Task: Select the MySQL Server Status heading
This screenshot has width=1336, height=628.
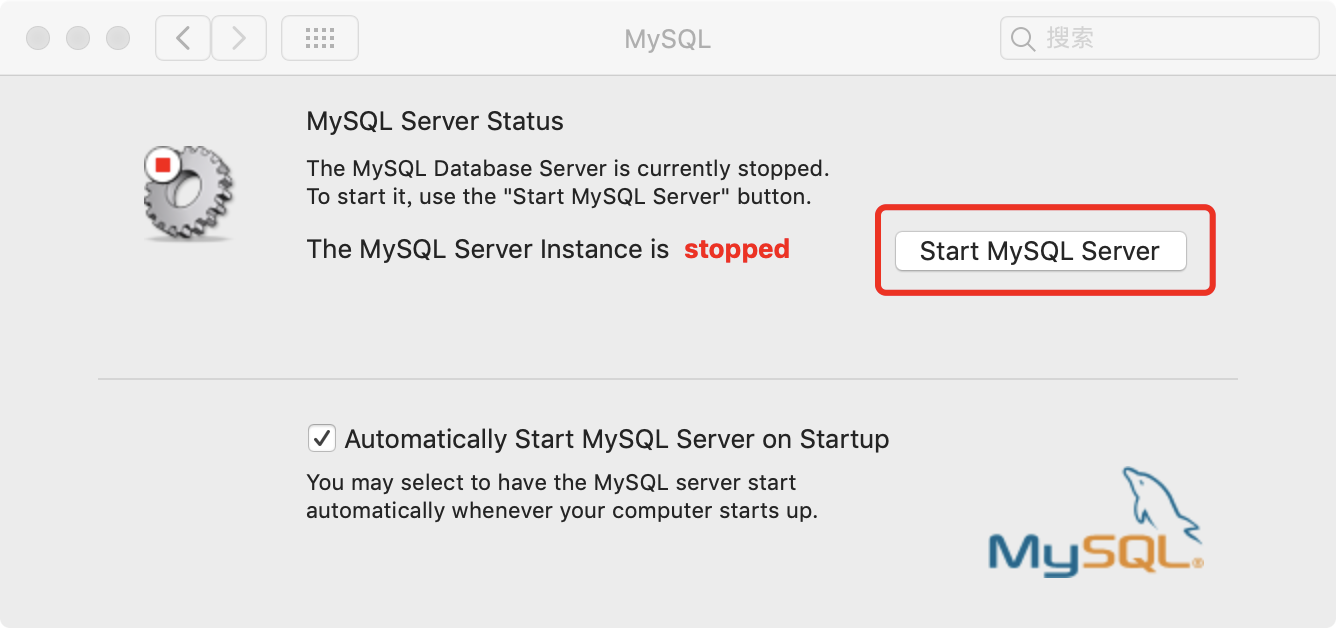Action: point(435,122)
